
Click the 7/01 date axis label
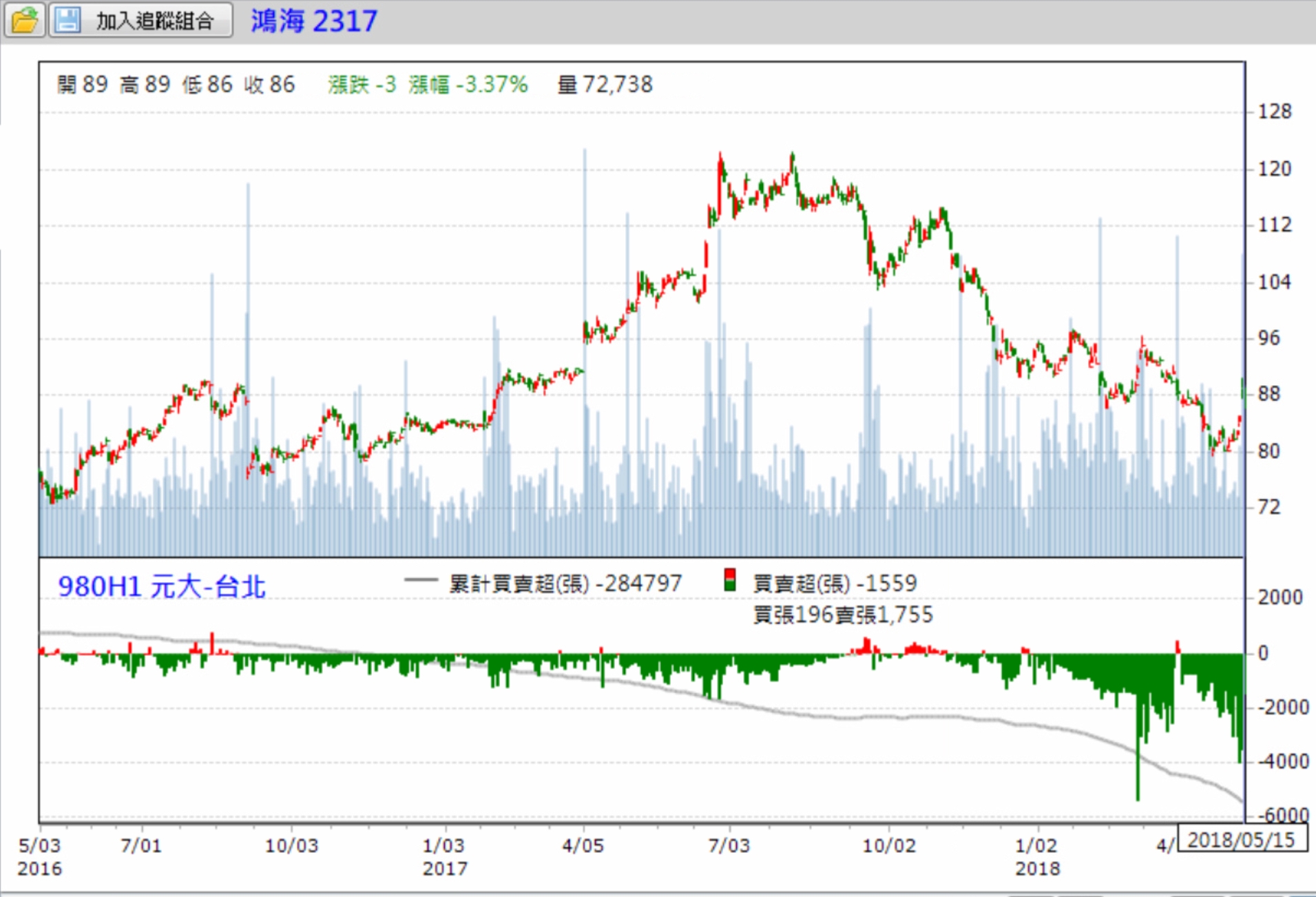pyautogui.click(x=141, y=845)
